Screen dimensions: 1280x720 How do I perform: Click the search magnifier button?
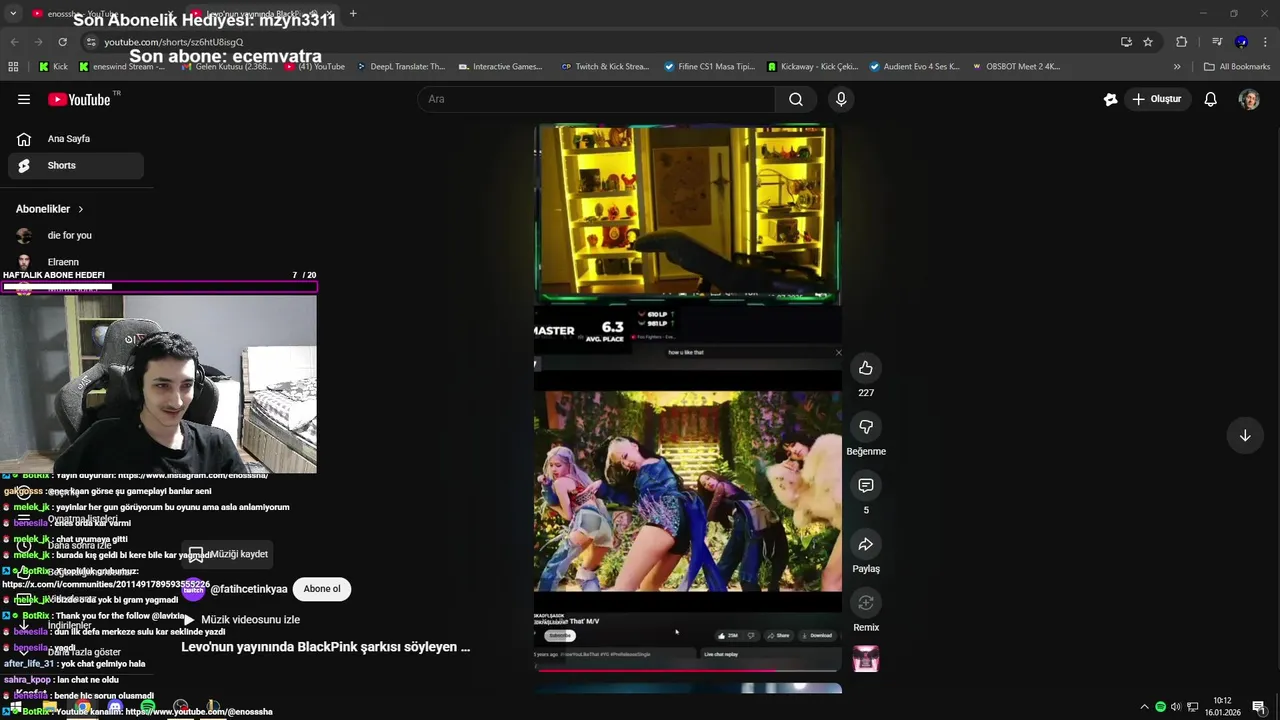pyautogui.click(x=796, y=99)
